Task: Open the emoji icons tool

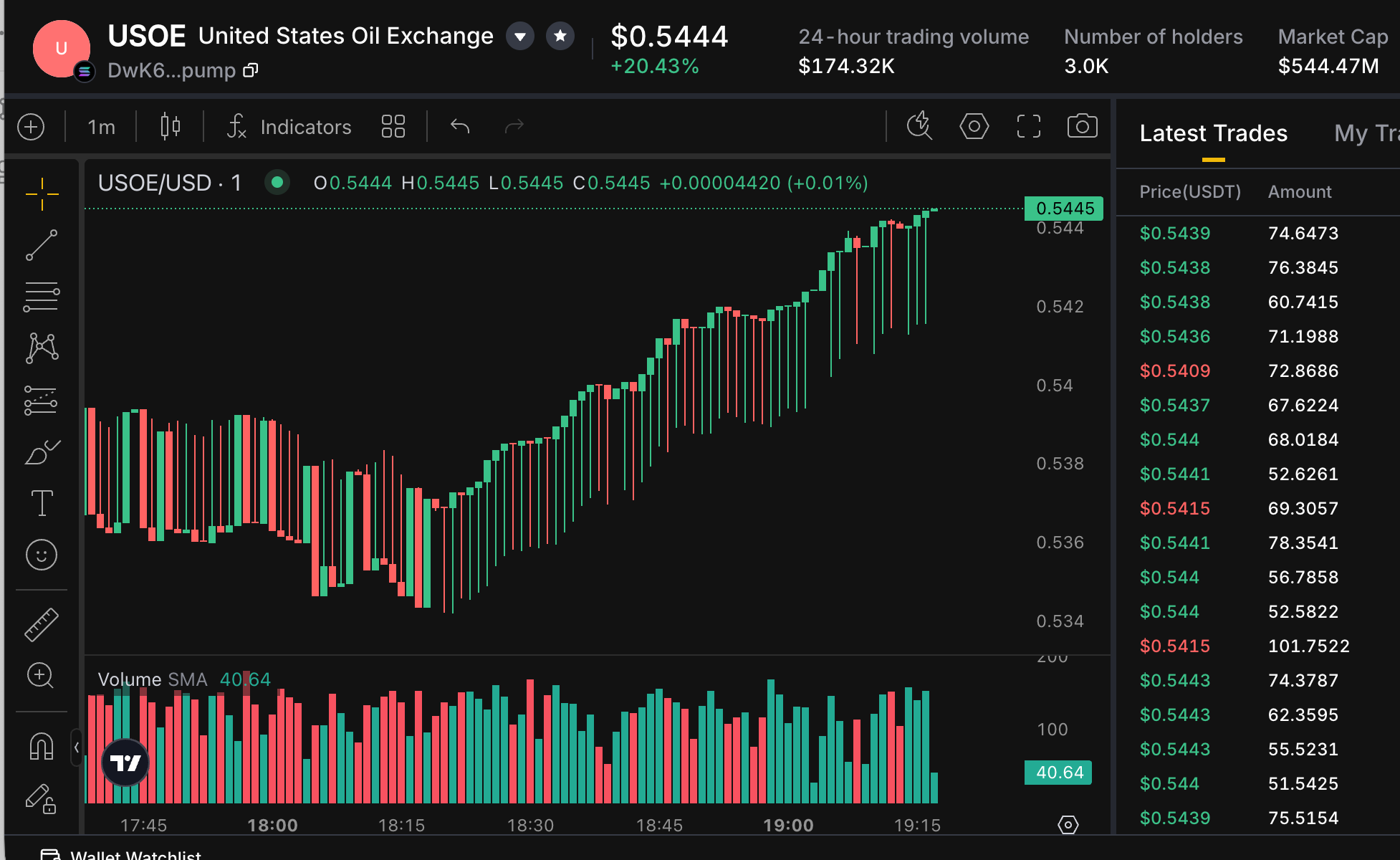Action: point(42,555)
